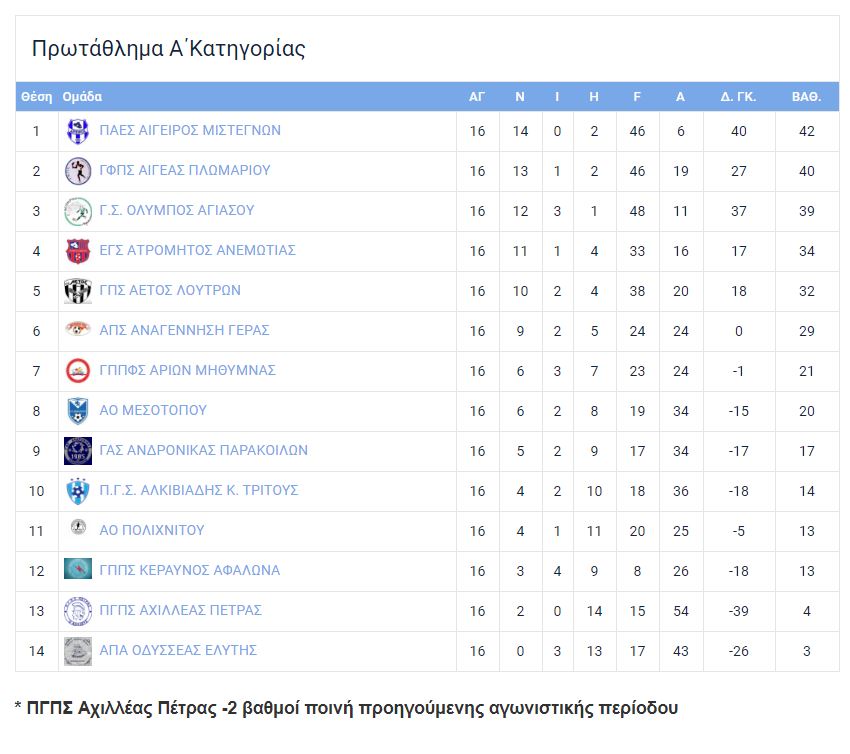Open the ΑΟ ΠΟΛΙΧΝΙΤΟΥ team page link
Image resolution: width=850 pixels, height=754 pixels.
[152, 530]
